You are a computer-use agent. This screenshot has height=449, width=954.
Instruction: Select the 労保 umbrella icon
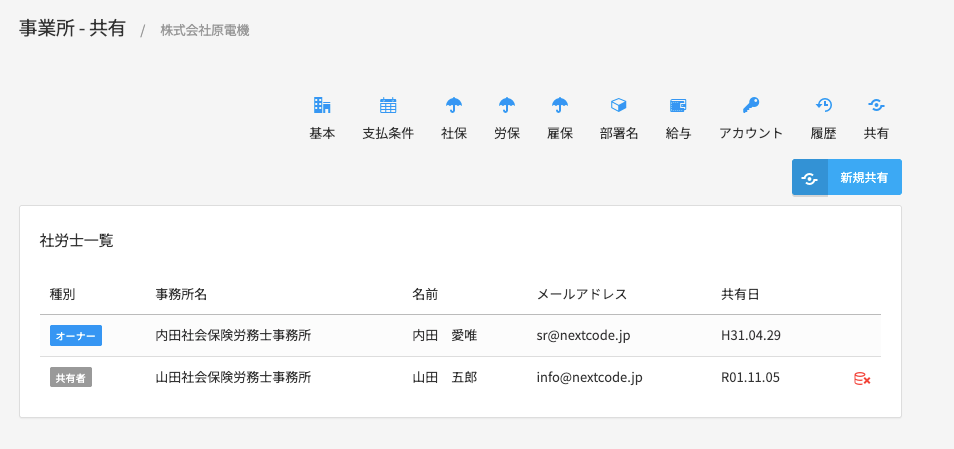click(x=507, y=105)
